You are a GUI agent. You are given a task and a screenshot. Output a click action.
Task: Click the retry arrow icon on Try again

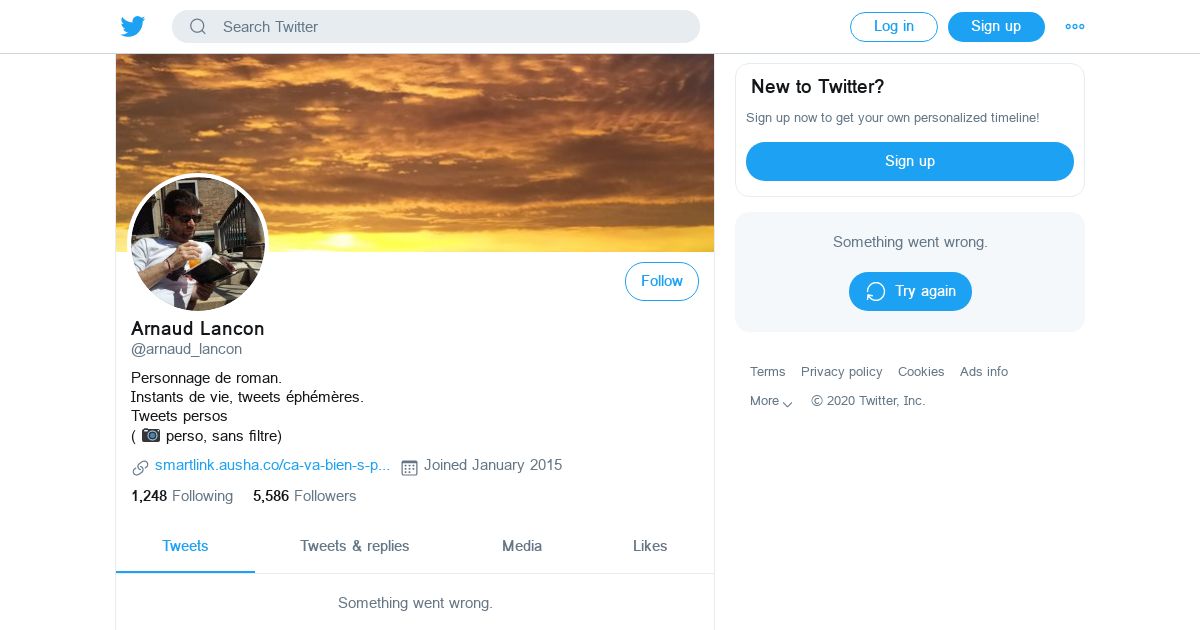[x=876, y=291]
